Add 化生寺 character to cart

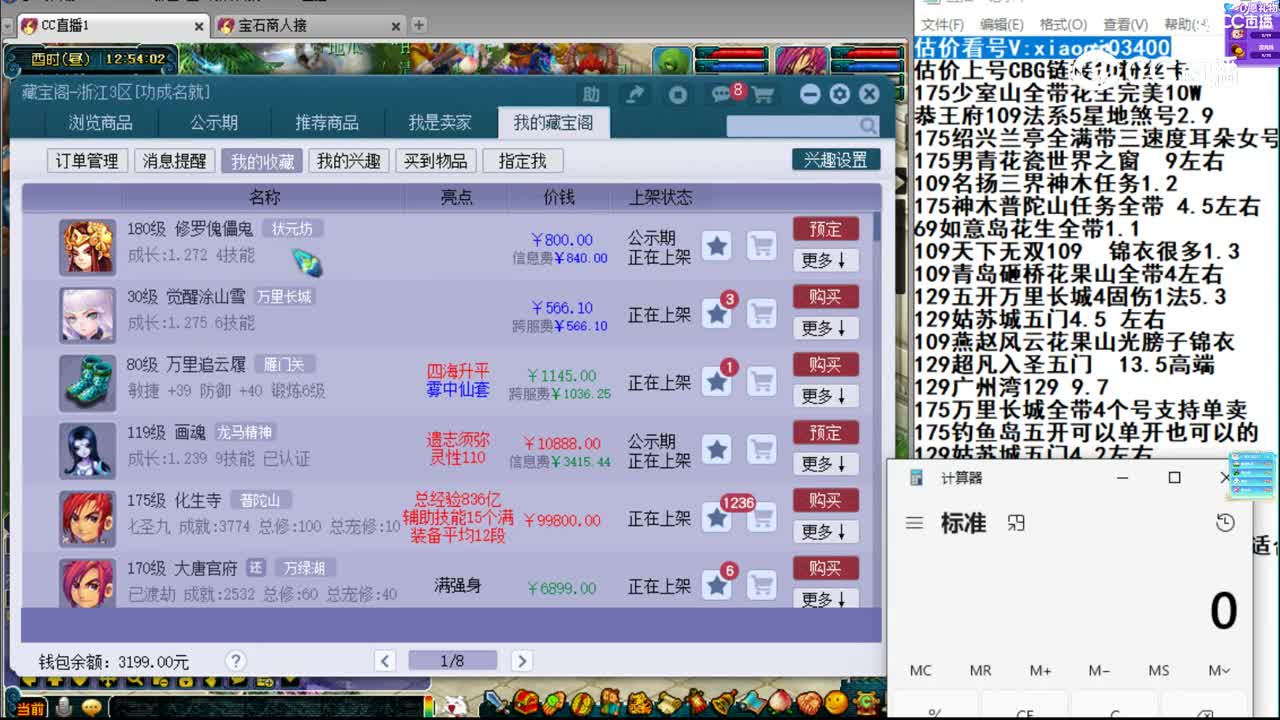pyautogui.click(x=762, y=517)
